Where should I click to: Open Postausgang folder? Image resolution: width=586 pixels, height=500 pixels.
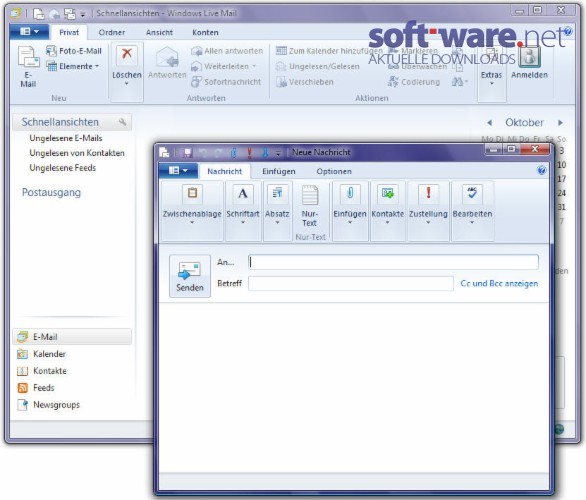pos(51,192)
